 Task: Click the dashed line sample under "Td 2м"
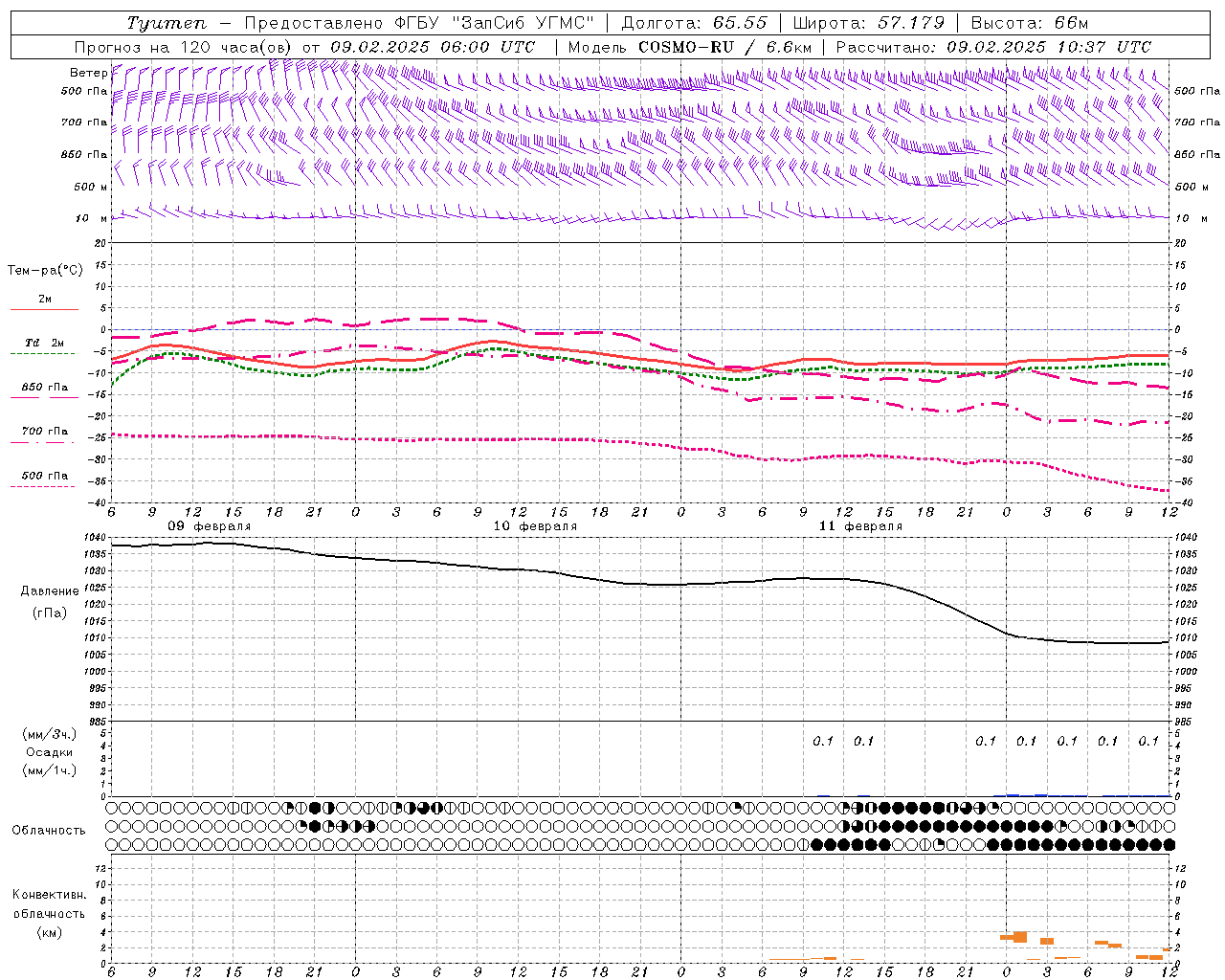tap(42, 354)
